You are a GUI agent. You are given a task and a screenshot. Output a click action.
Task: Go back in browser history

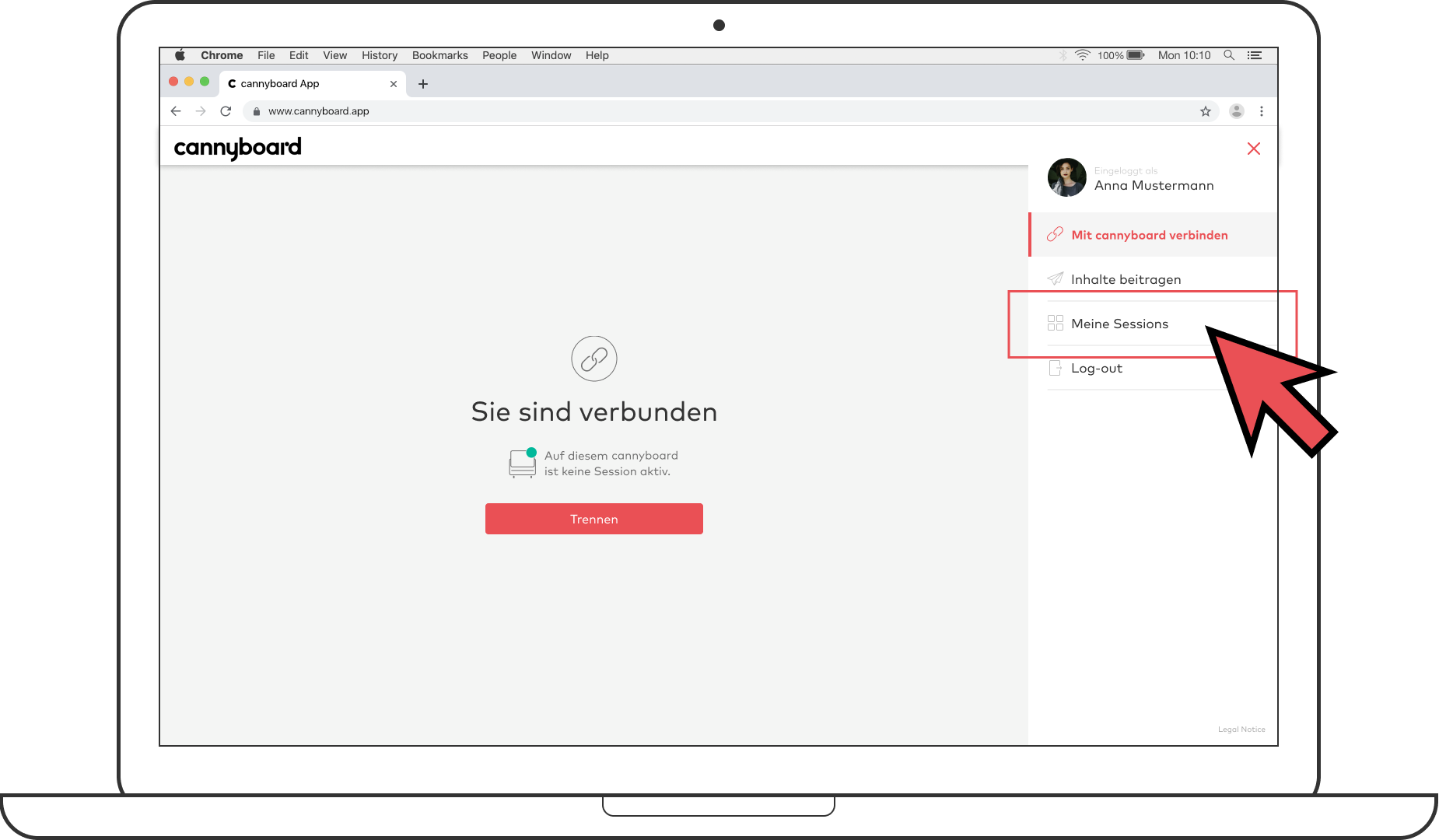click(176, 111)
